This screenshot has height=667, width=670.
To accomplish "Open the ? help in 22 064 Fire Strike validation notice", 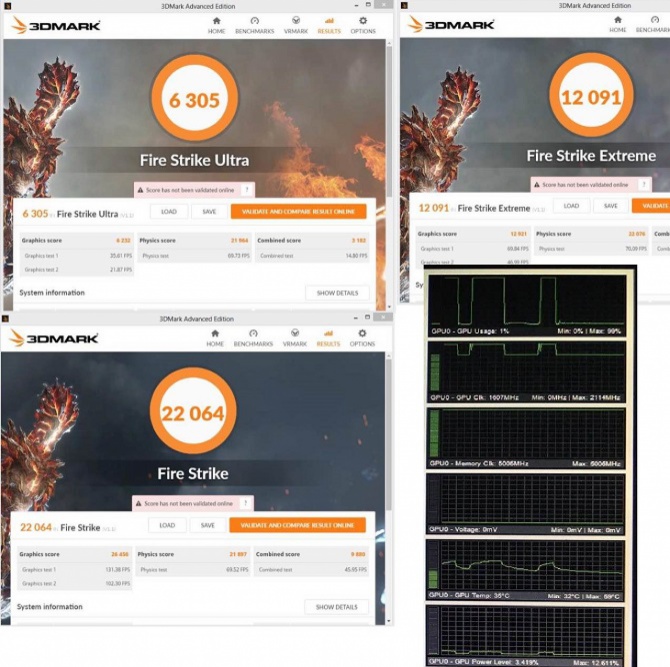I will [246, 503].
